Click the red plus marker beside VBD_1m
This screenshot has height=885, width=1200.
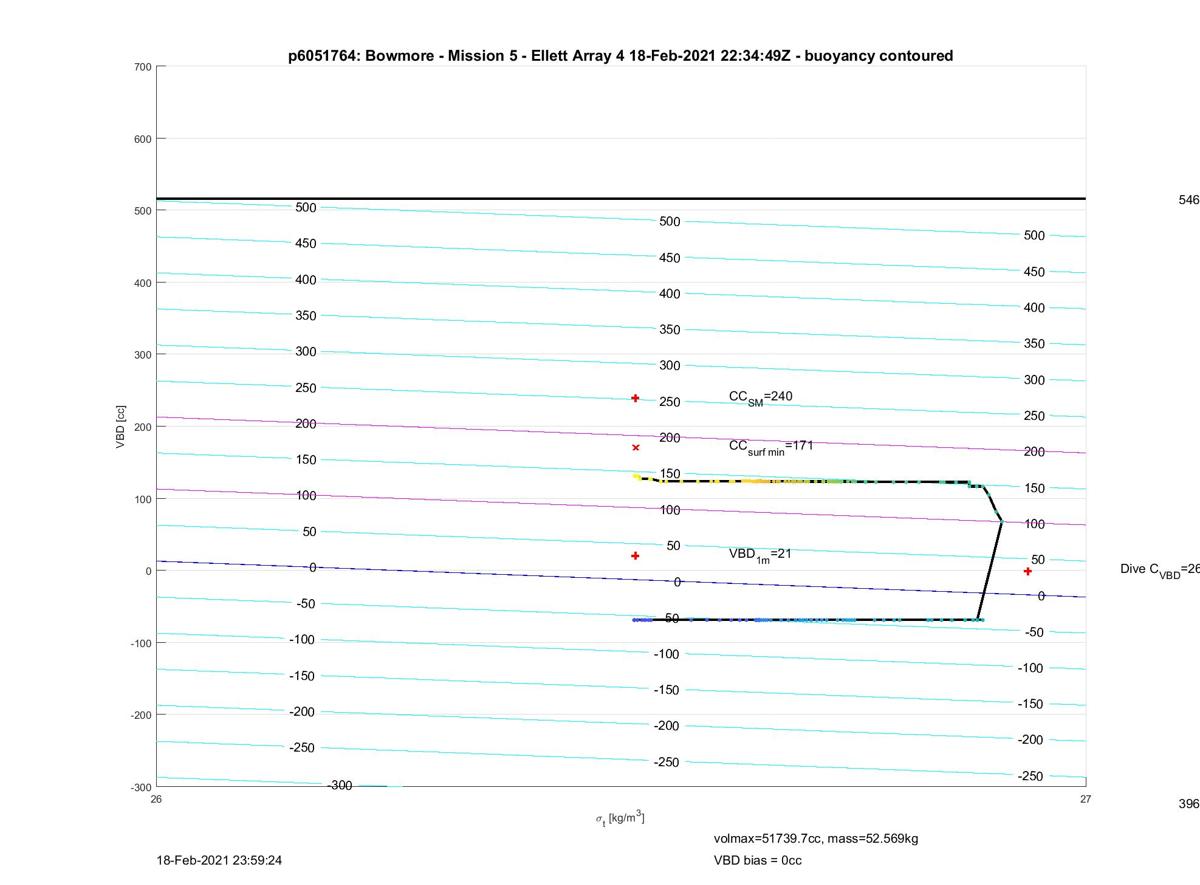(635, 555)
